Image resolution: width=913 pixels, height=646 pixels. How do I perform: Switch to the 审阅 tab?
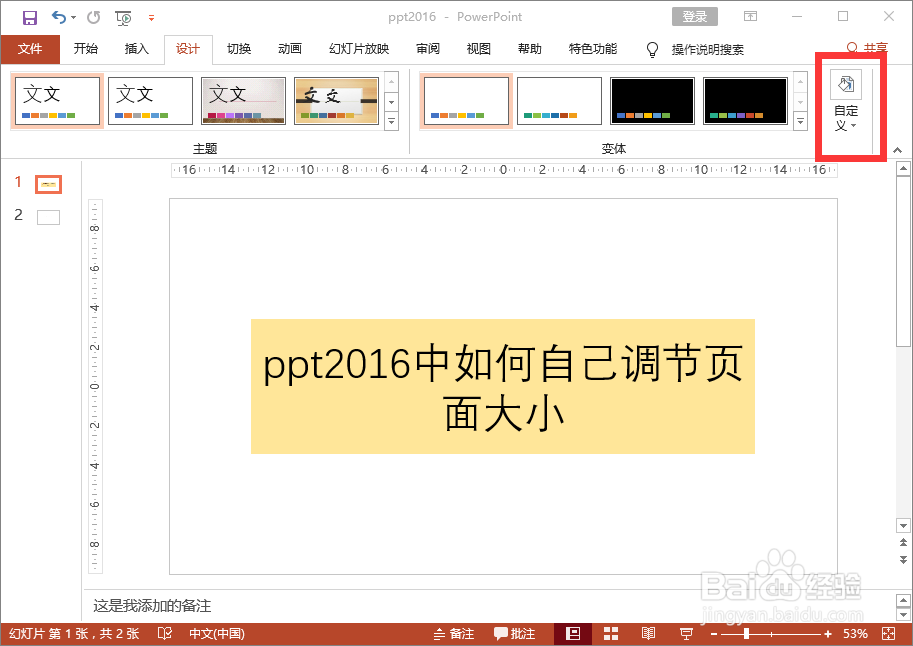click(x=428, y=49)
